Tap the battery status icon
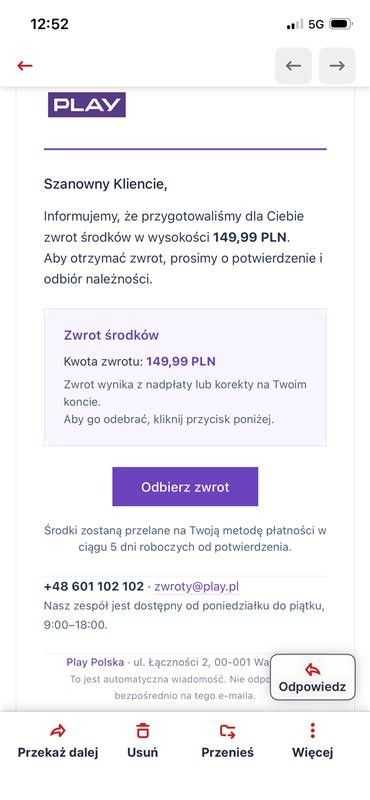This screenshot has width=370, height=800. pyautogui.click(x=341, y=24)
